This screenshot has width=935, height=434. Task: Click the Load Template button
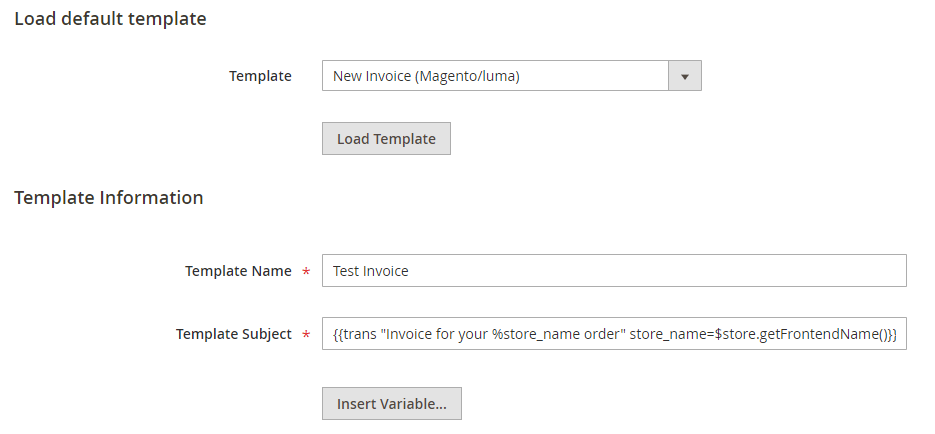[x=386, y=139]
